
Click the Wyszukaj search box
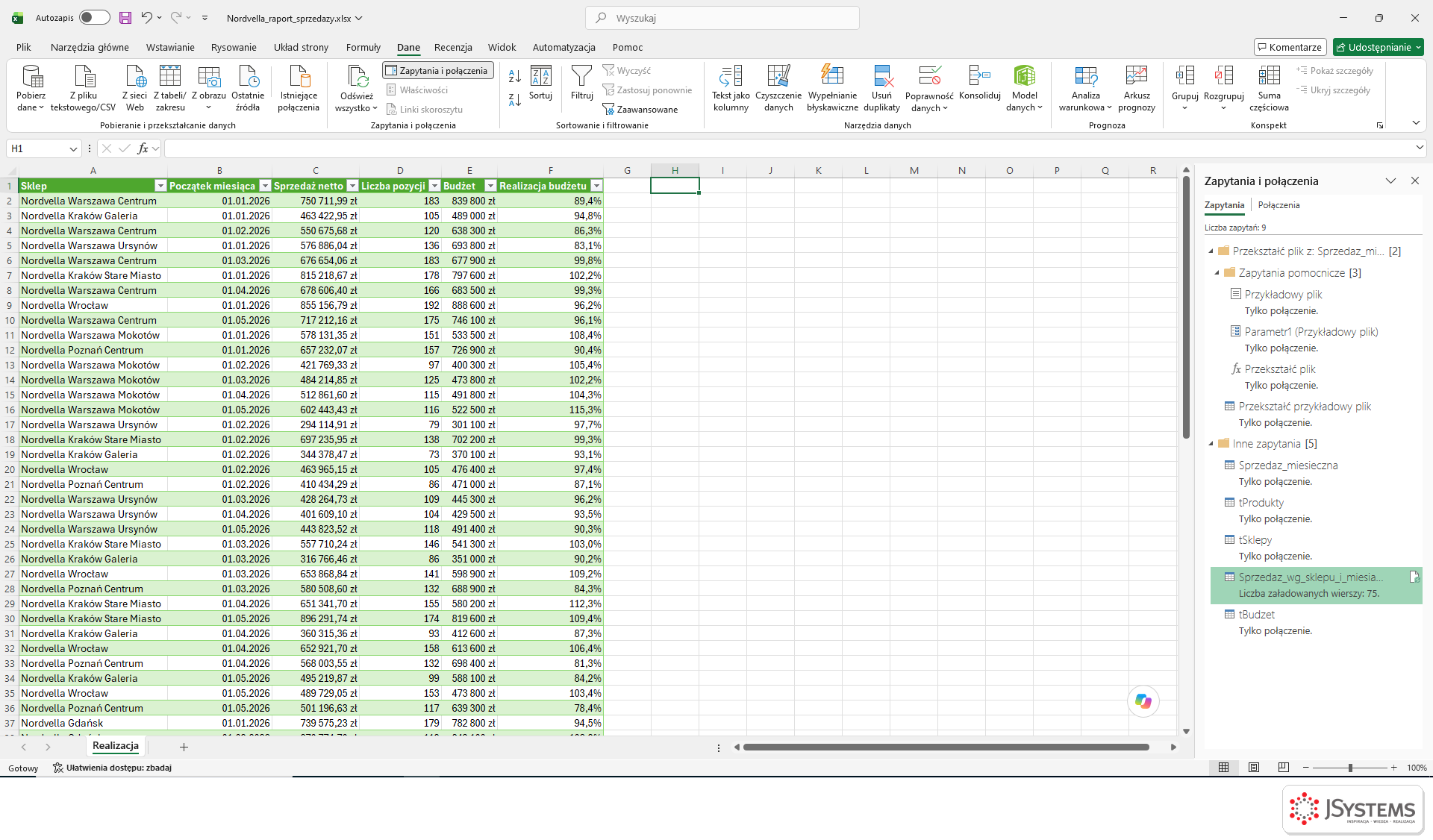click(x=722, y=18)
